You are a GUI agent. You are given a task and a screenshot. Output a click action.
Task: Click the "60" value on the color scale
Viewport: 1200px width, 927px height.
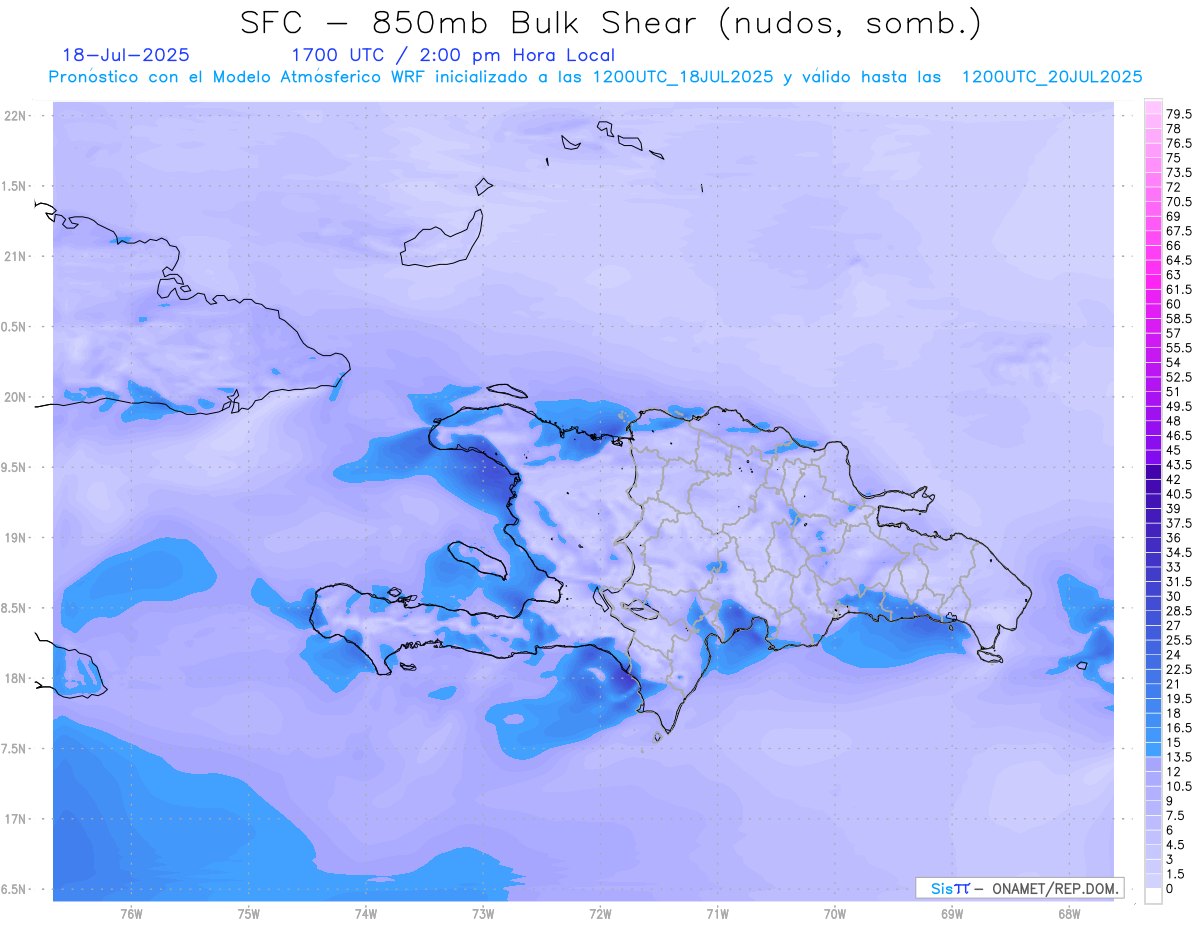click(x=1174, y=304)
